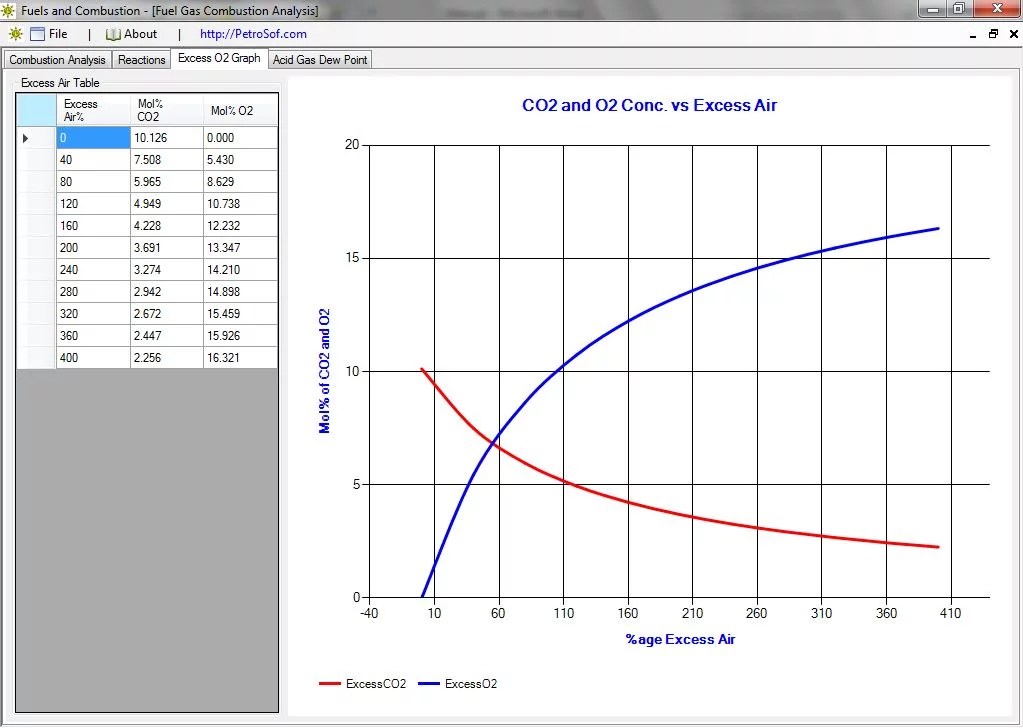Stay on the Excess O2 Graph tab
Viewport: 1023px width, 728px height.
pos(219,58)
